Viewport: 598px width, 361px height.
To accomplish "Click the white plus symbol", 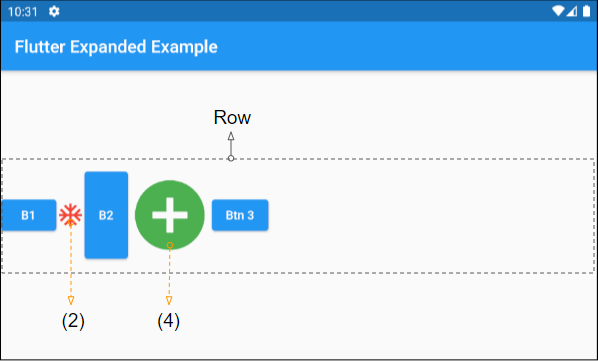I will click(170, 215).
